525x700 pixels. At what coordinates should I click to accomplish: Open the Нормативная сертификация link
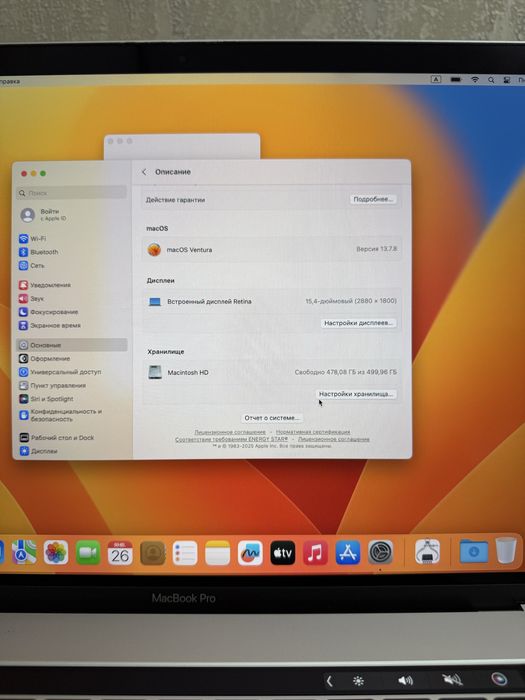313,432
